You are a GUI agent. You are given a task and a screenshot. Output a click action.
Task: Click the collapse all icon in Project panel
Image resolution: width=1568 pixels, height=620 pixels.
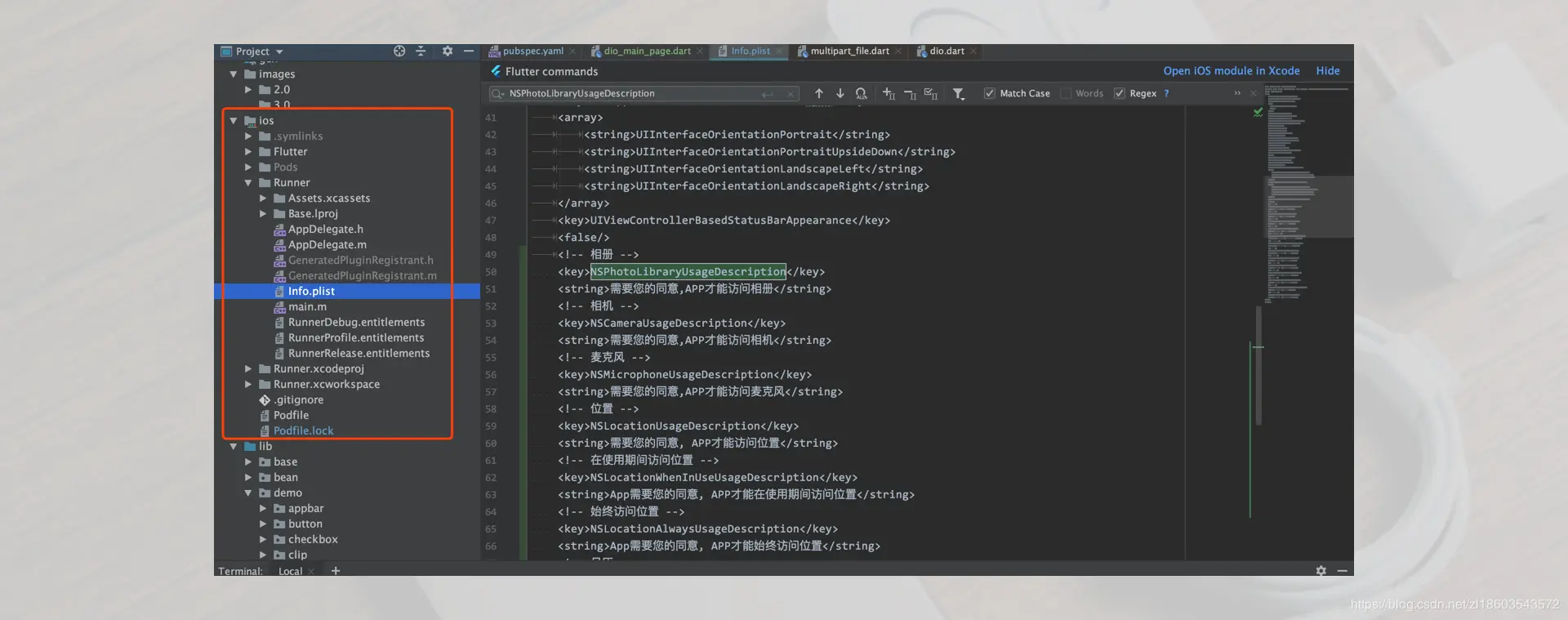(421, 51)
